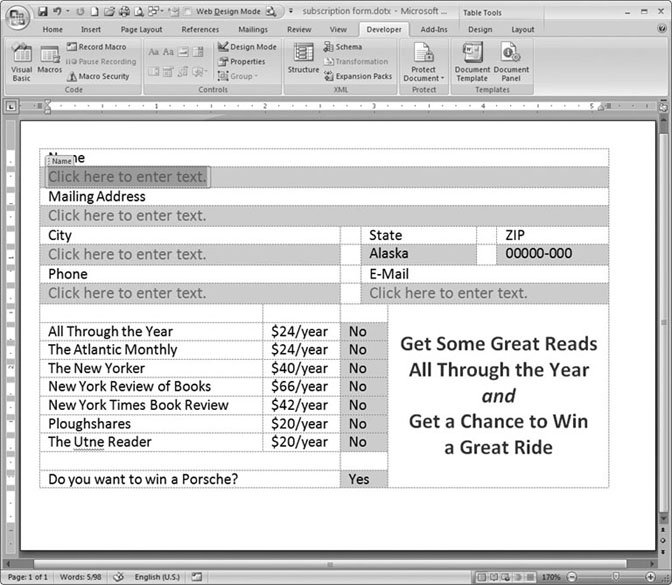Click the zoom slider handle
Viewport: 672px width, 585px height.
click(x=615, y=577)
